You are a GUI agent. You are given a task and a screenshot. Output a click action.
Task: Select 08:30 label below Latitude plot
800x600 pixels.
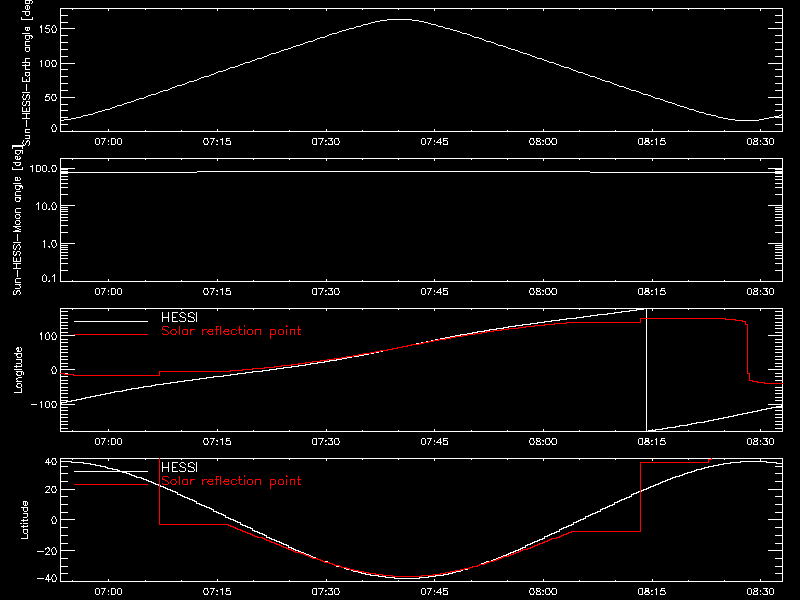[760, 591]
